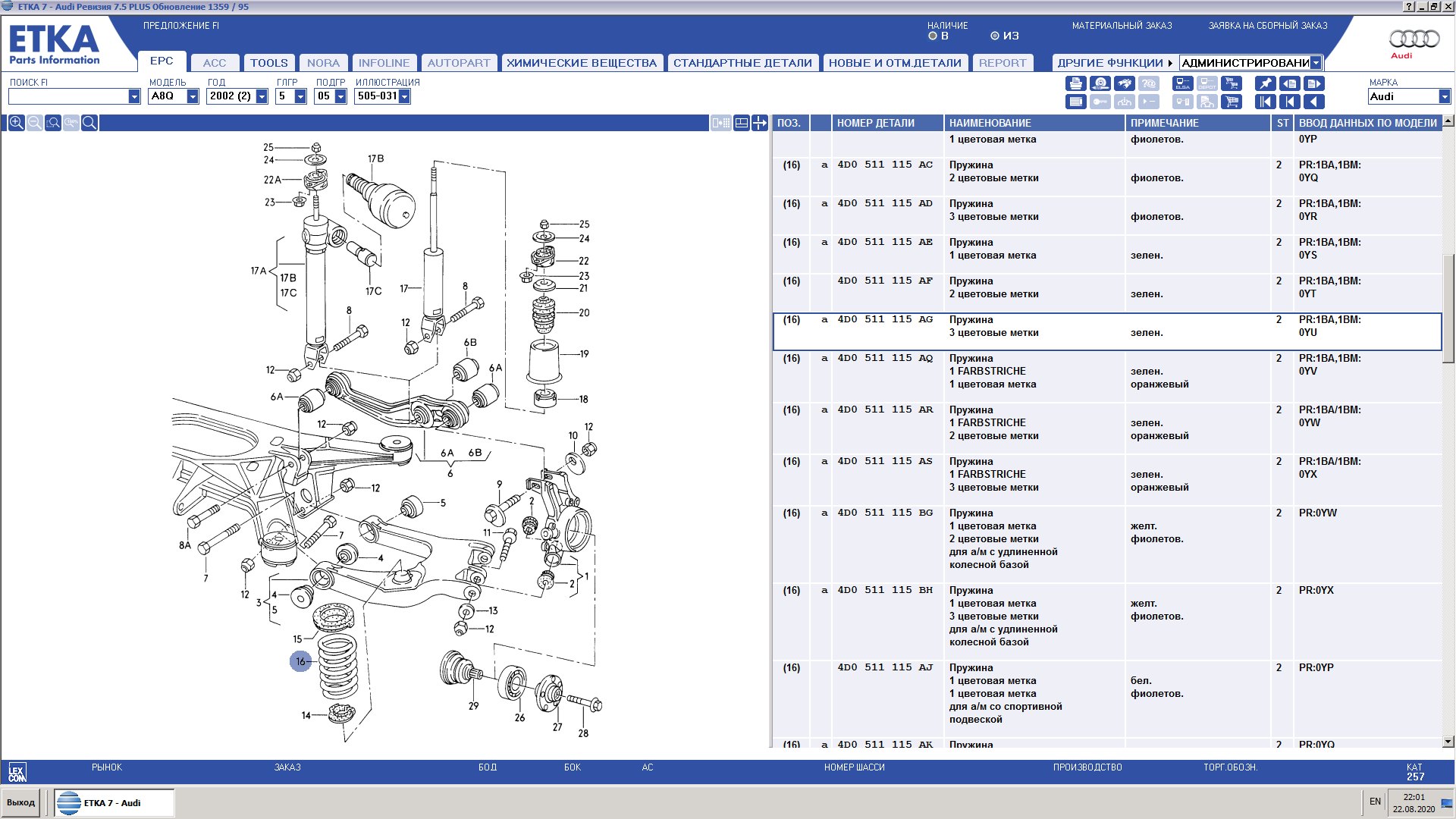
Task: Click inside the ПОИСК FI input field
Action: click(68, 96)
